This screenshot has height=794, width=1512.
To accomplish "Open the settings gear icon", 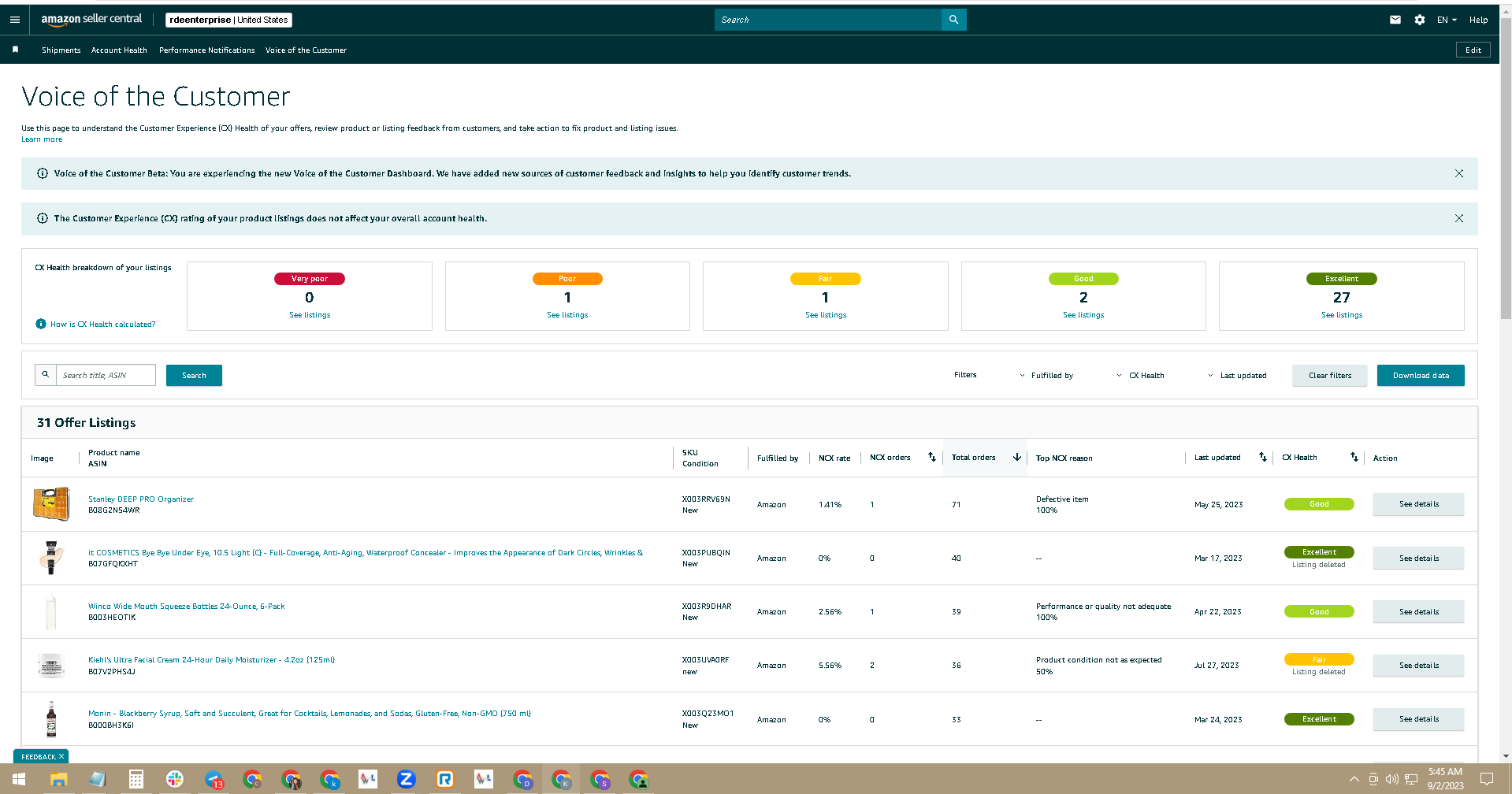I will pos(1419,20).
